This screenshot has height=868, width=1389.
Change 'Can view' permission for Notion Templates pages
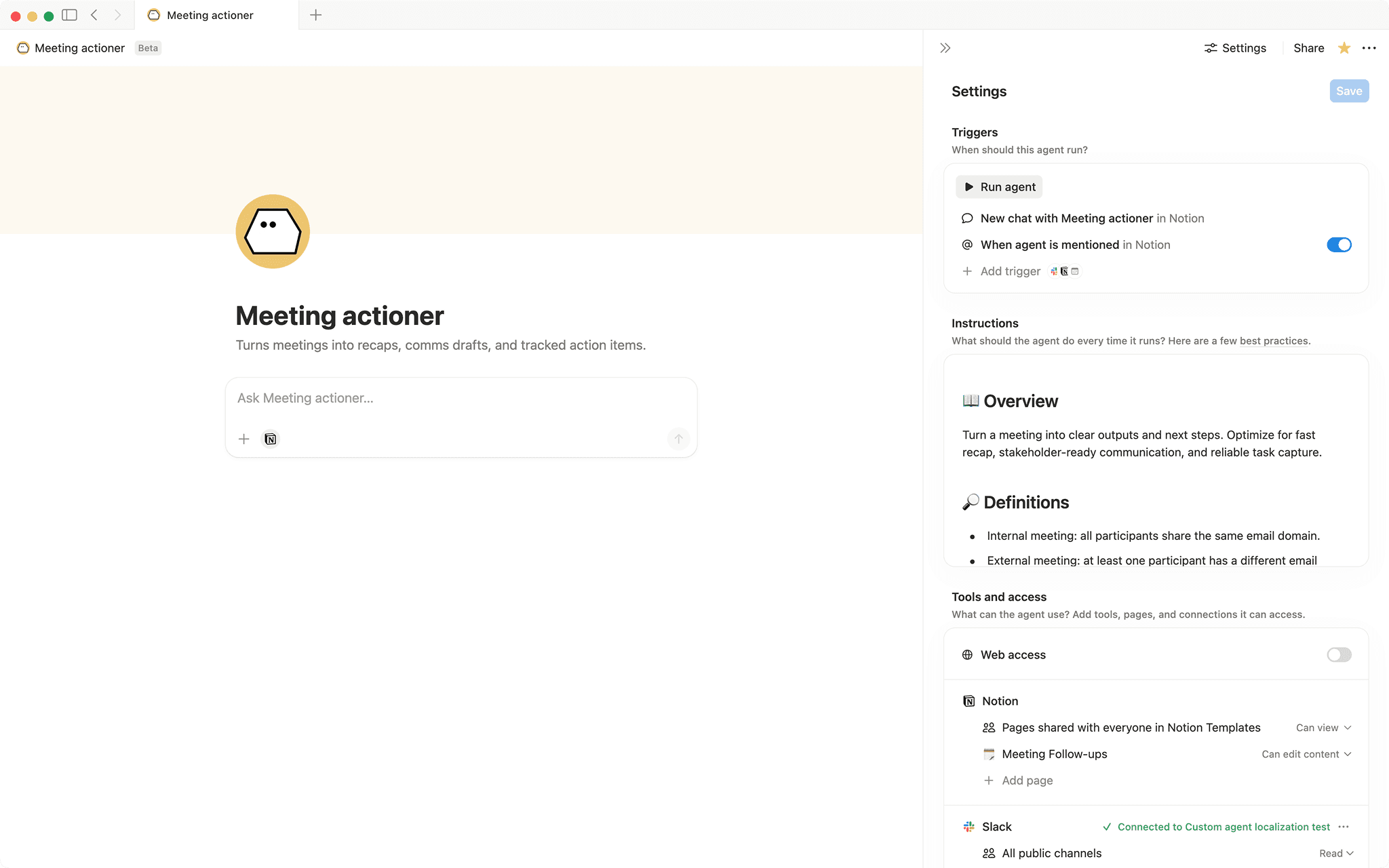tap(1323, 727)
